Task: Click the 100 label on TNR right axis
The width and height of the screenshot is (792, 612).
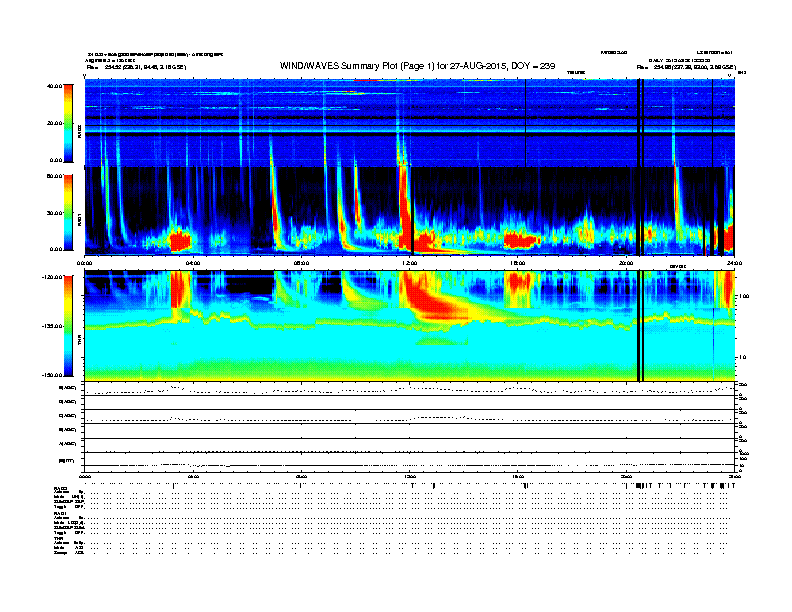Action: click(x=744, y=296)
